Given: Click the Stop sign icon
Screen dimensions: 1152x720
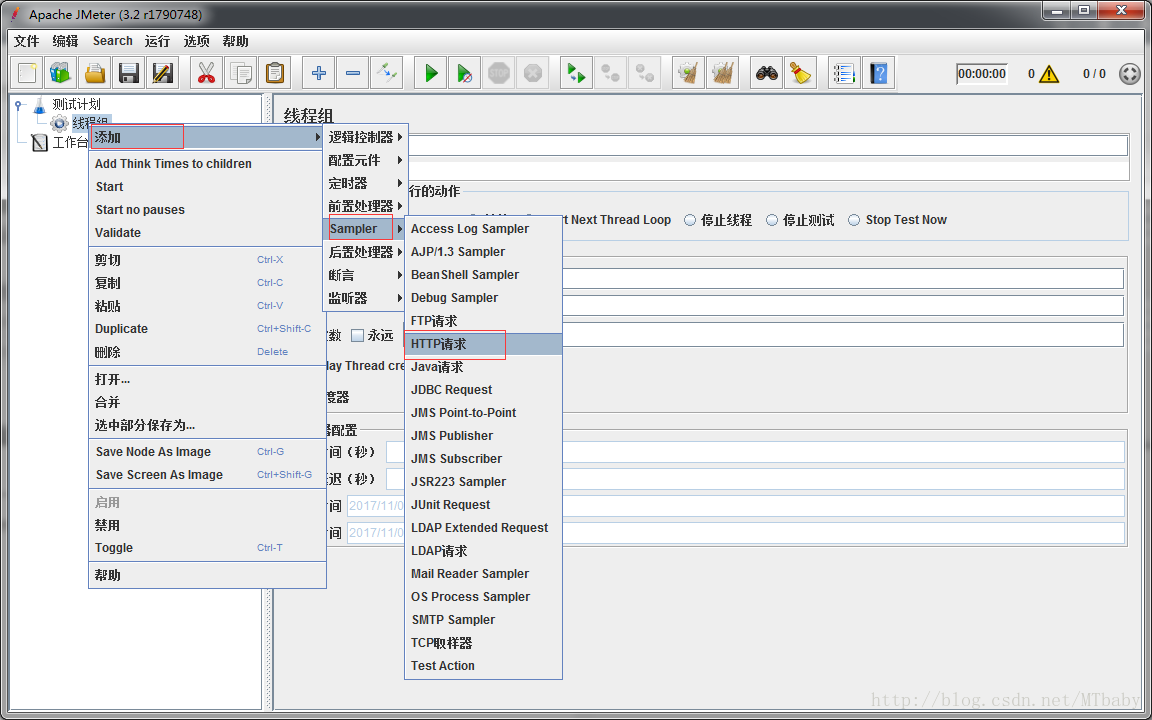Looking at the screenshot, I should 499,73.
